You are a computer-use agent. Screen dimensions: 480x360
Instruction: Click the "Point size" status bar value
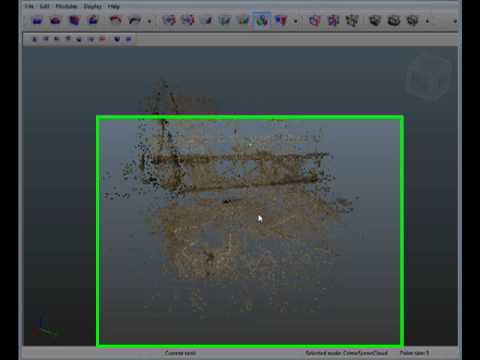(x=414, y=353)
